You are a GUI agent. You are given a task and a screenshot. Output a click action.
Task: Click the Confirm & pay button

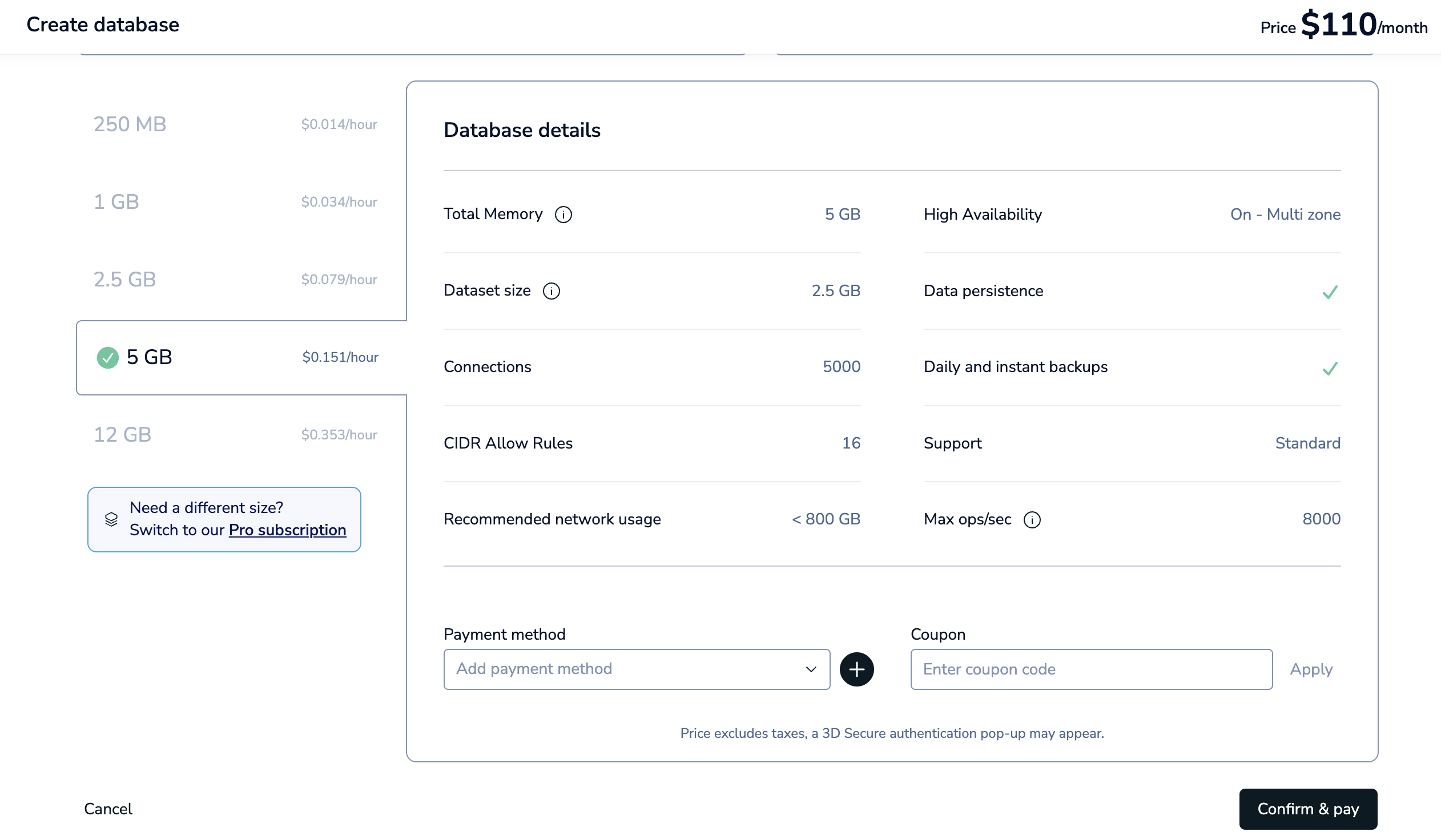pyautogui.click(x=1308, y=809)
